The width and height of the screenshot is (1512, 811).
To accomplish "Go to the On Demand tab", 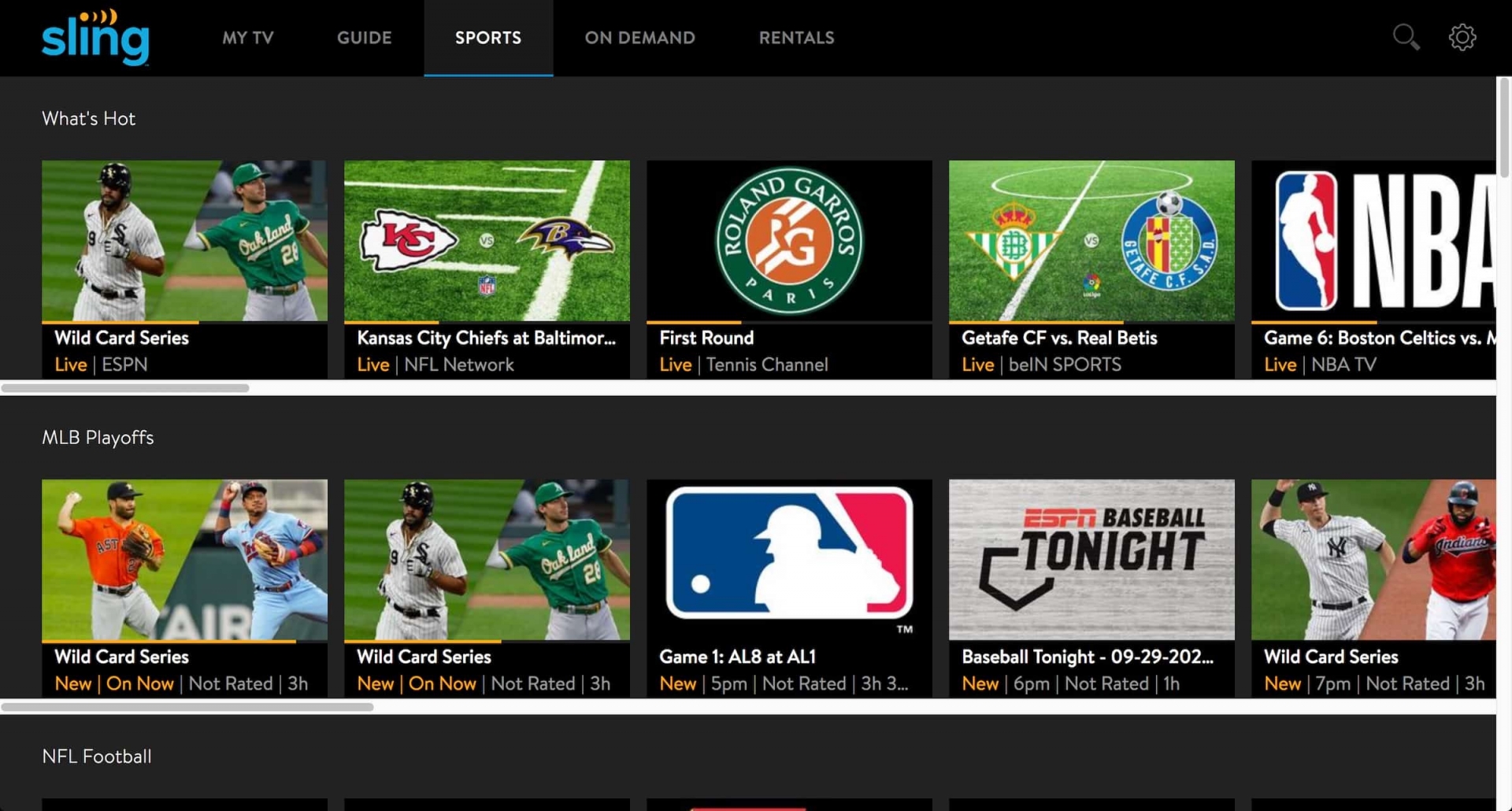I will point(639,38).
